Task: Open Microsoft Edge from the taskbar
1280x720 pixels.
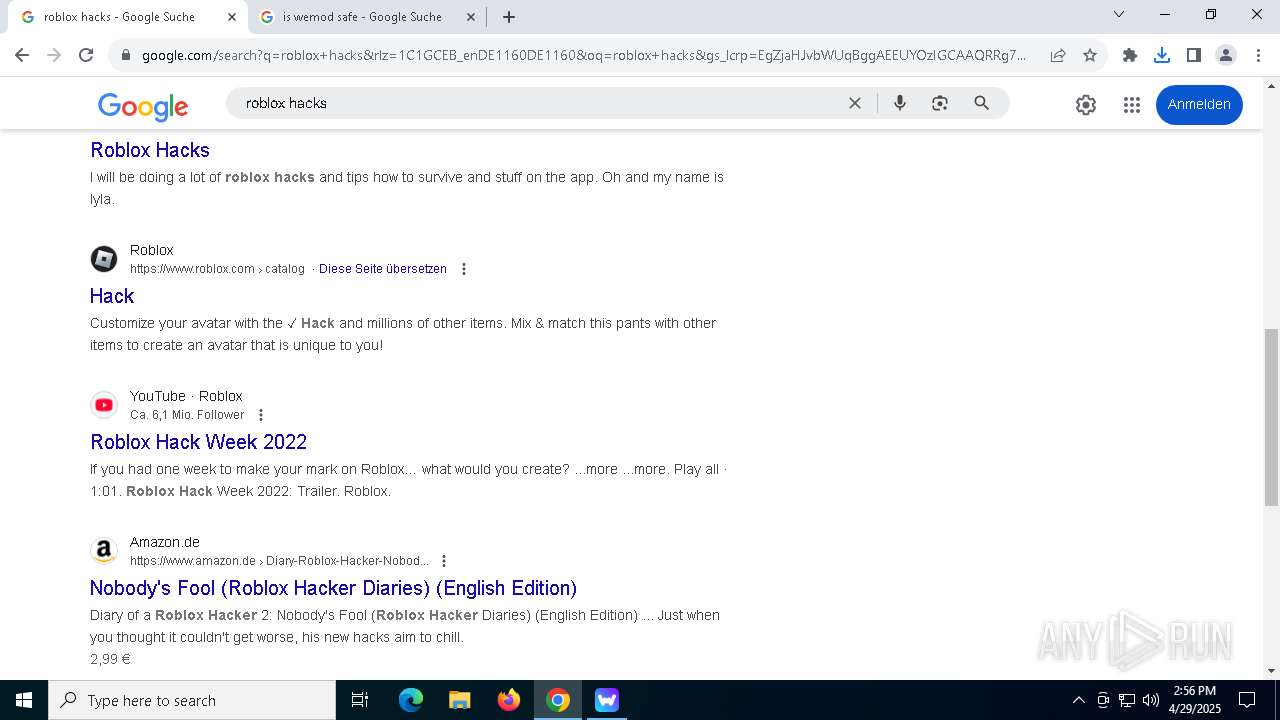Action: pos(411,700)
